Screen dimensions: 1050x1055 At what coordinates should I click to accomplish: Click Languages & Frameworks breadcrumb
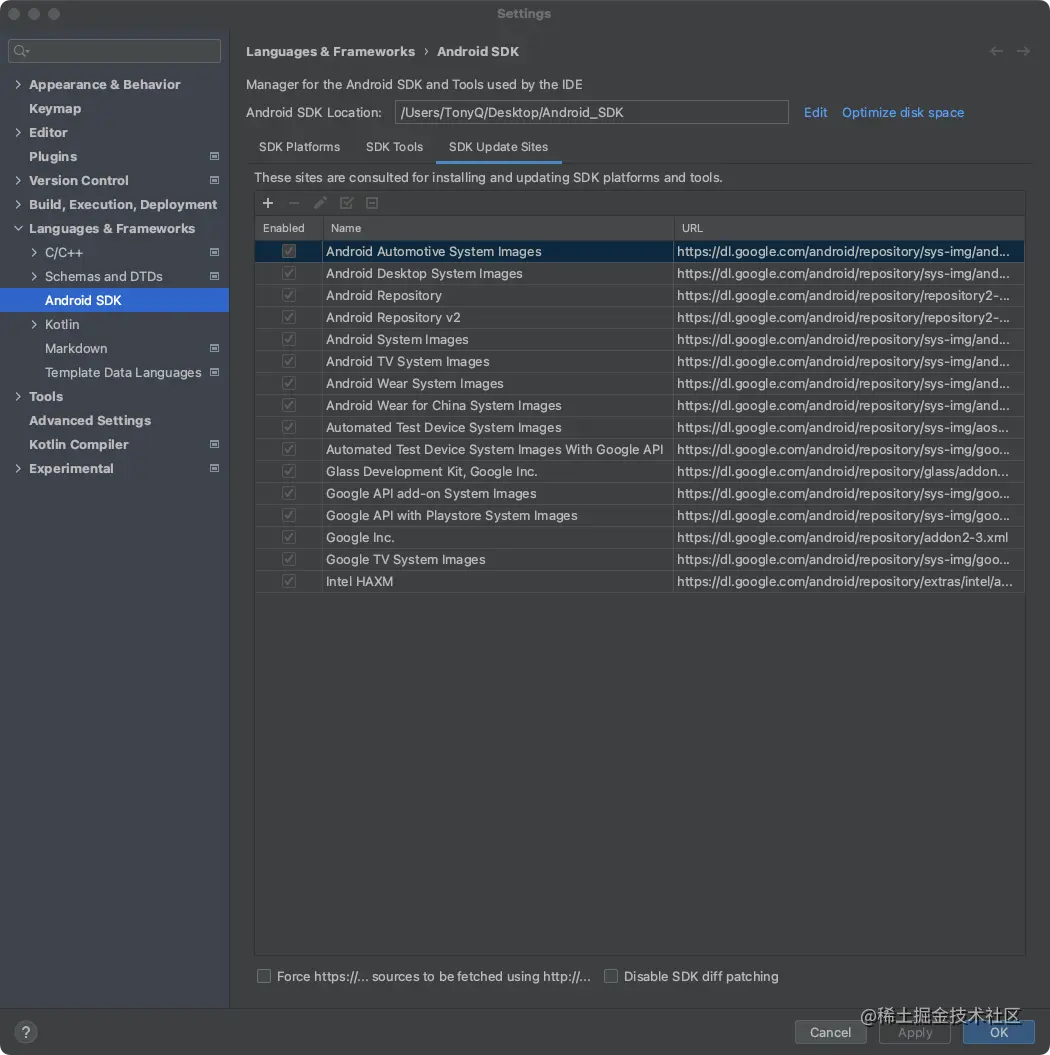point(330,51)
